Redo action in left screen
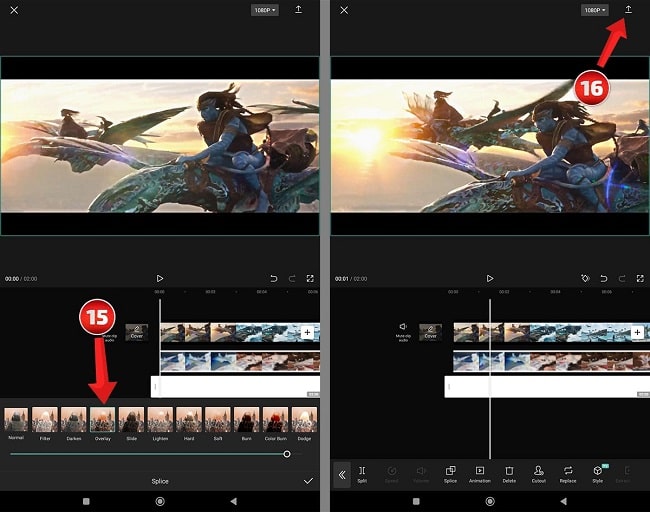The height and width of the screenshot is (512, 650). pos(292,279)
